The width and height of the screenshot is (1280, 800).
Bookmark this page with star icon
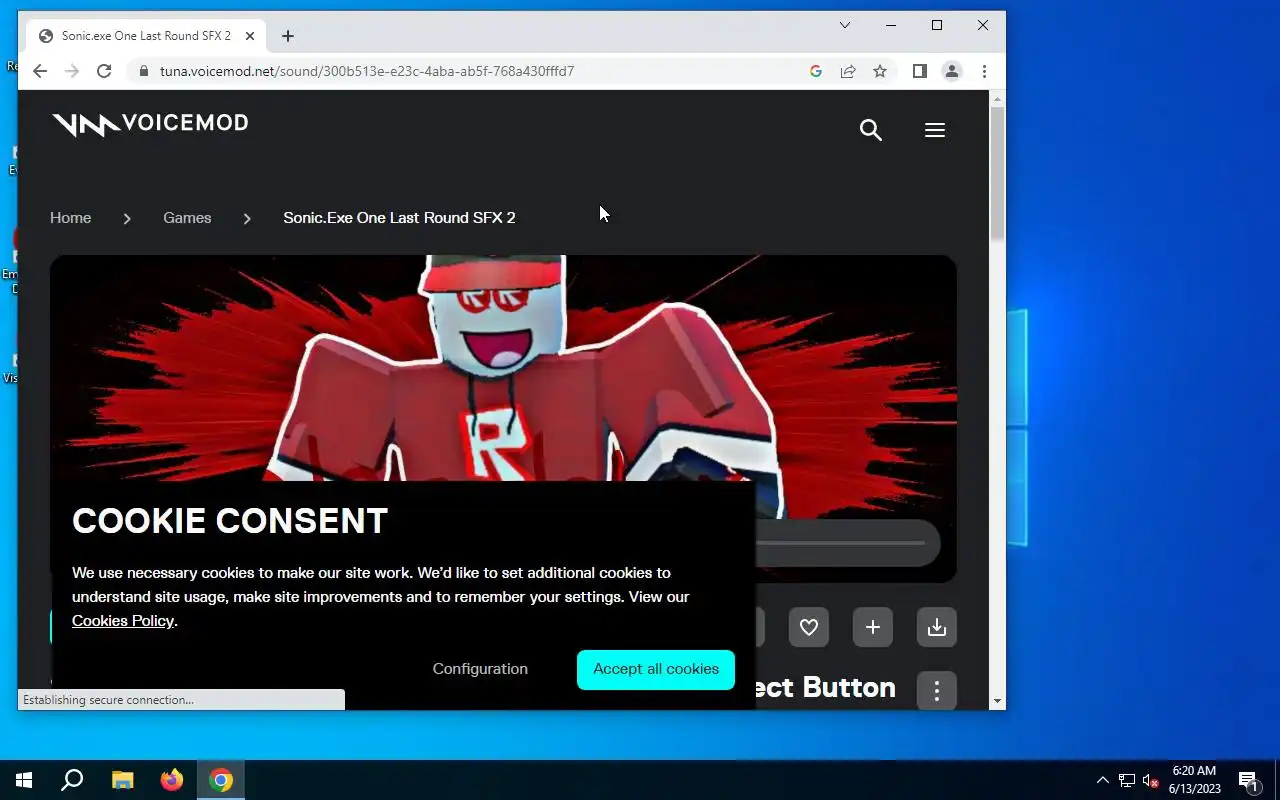coord(880,71)
